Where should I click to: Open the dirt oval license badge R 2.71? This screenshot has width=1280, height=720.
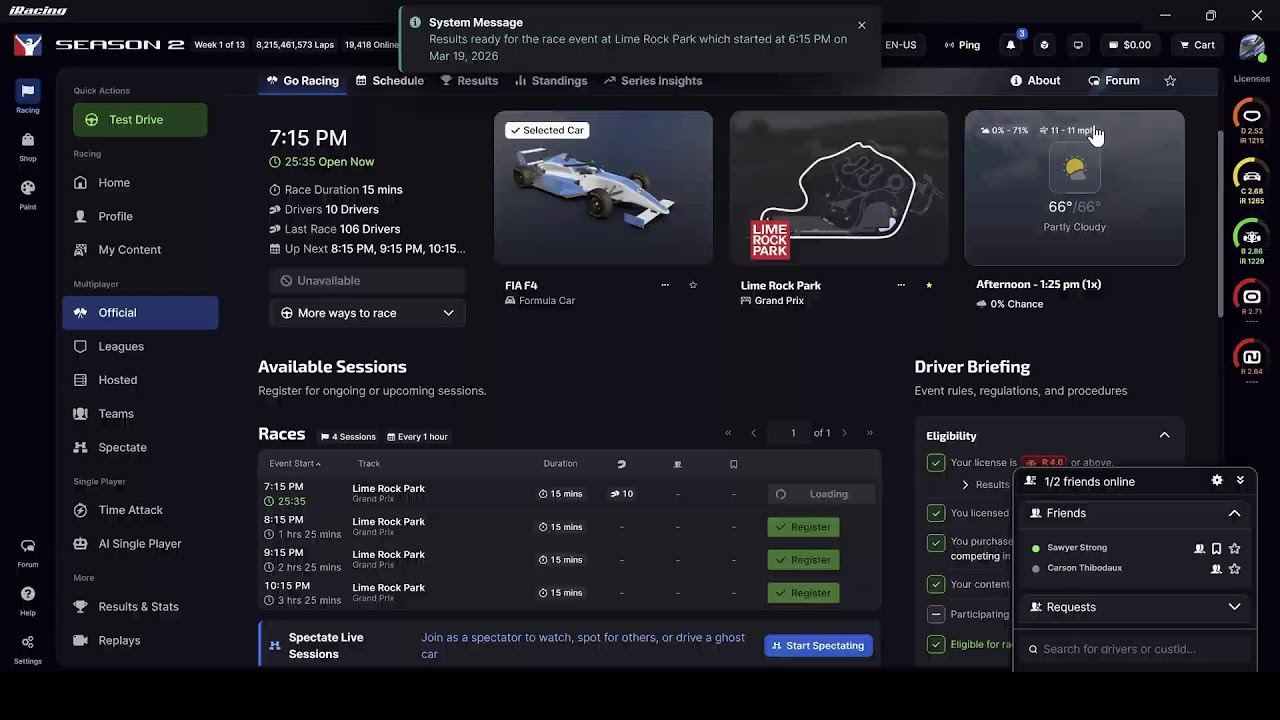(1252, 300)
